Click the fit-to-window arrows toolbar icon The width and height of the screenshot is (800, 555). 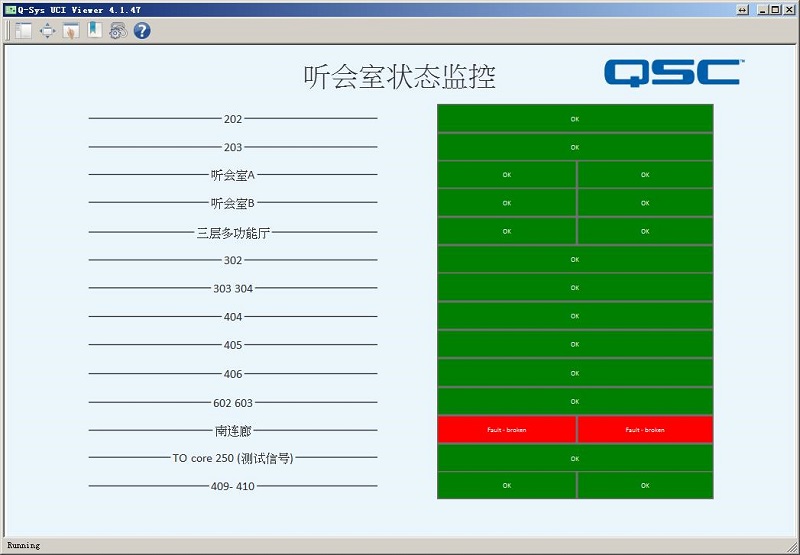(x=47, y=31)
